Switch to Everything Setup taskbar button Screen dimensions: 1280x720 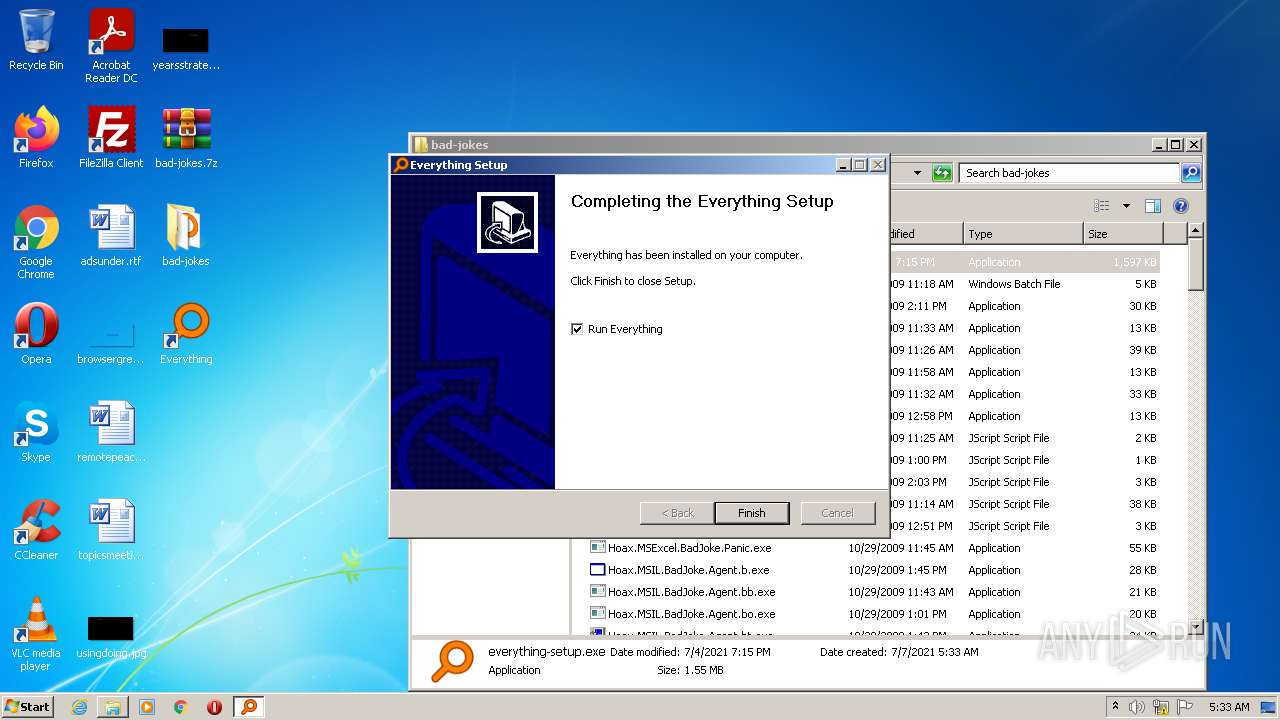coord(248,707)
